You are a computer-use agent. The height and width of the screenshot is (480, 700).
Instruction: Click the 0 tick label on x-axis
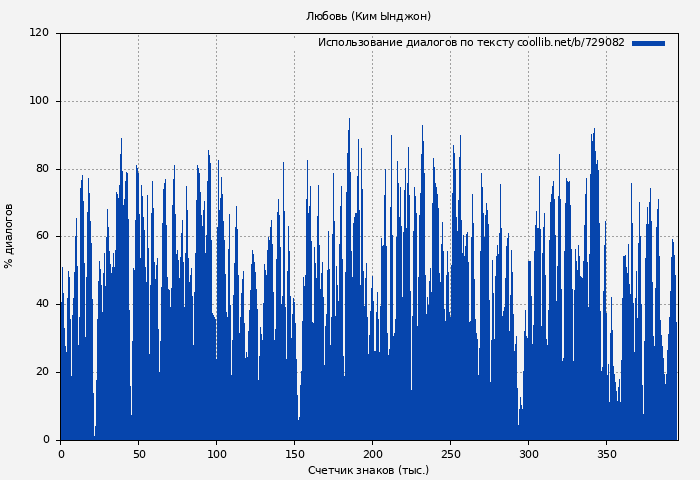coord(61,454)
